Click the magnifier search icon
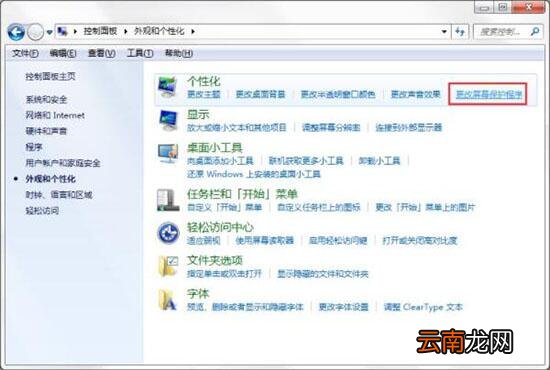Viewport: 550px width, 370px height. click(x=535, y=32)
